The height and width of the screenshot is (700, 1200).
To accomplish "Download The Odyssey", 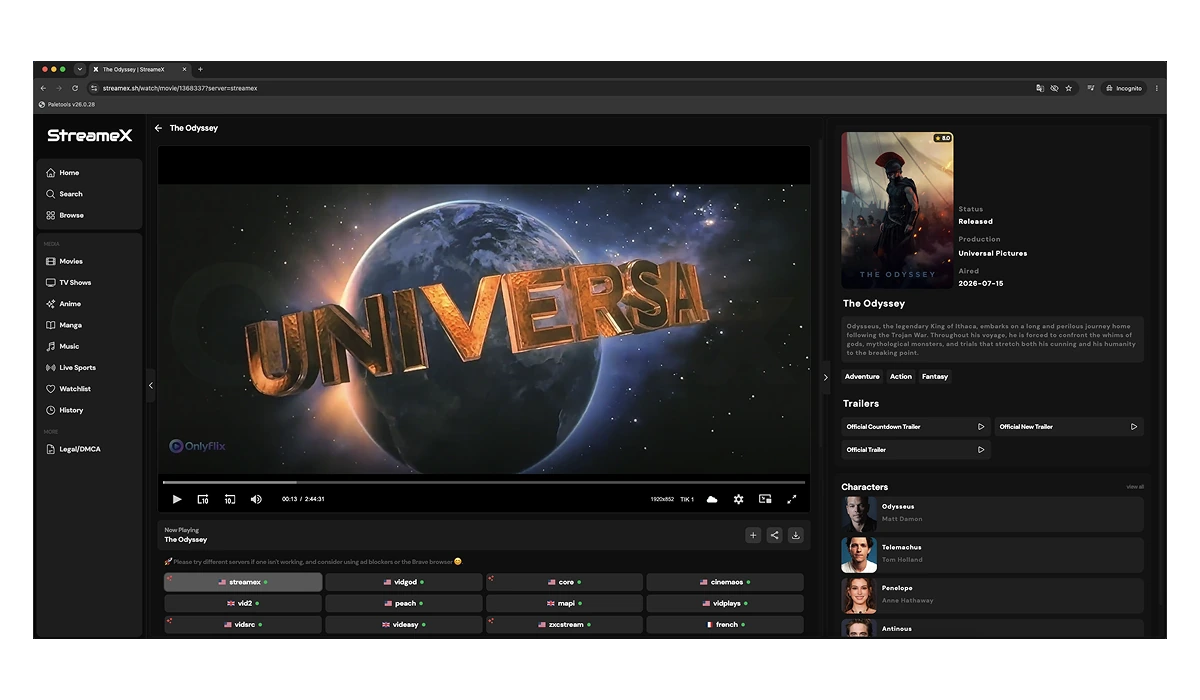I will [x=796, y=535].
